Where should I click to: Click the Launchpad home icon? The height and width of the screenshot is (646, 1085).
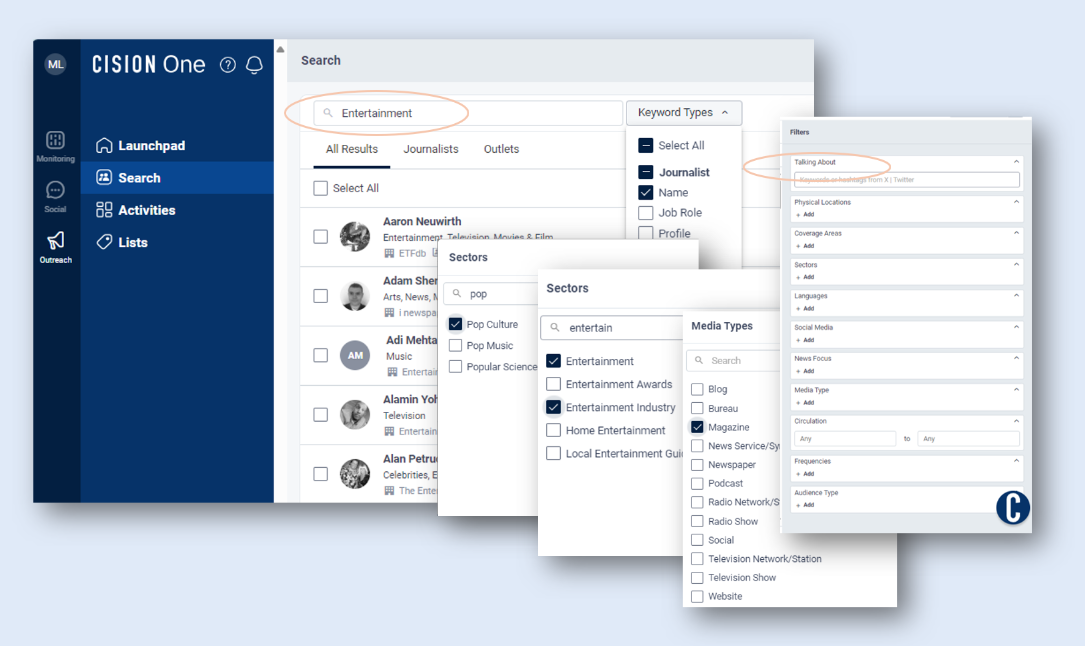104,146
